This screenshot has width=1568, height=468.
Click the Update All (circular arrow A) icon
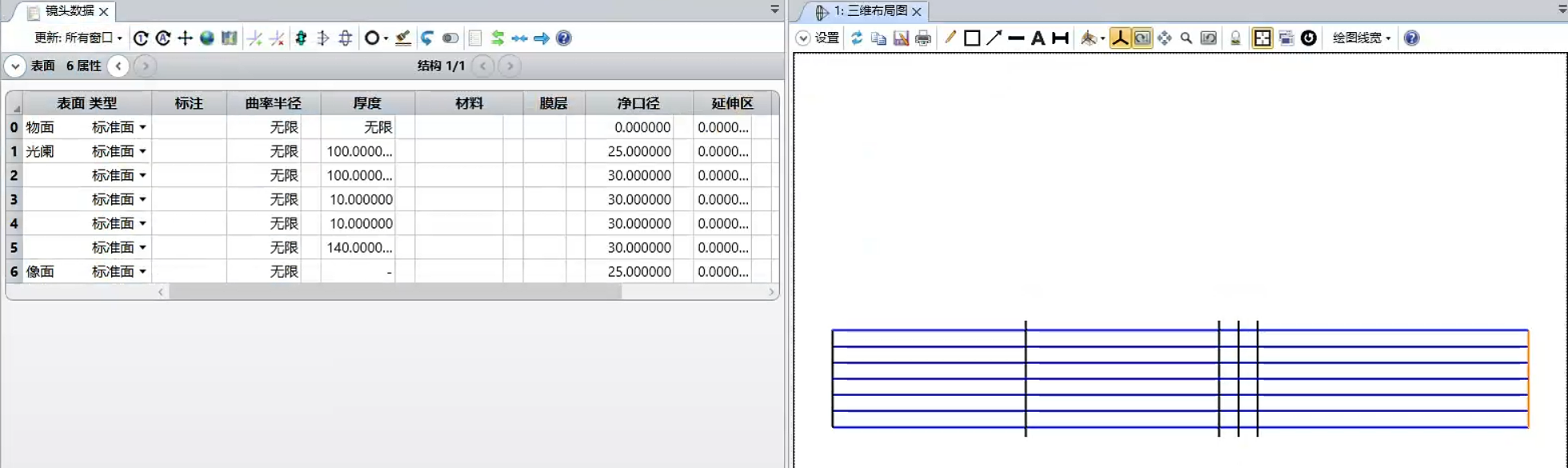(x=163, y=38)
